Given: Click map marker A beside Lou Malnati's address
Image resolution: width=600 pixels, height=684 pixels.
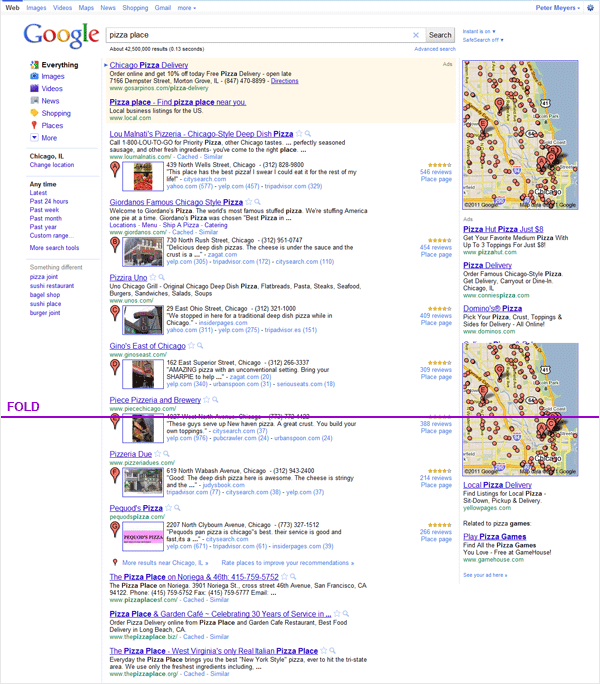Looking at the screenshot, I should (x=115, y=169).
